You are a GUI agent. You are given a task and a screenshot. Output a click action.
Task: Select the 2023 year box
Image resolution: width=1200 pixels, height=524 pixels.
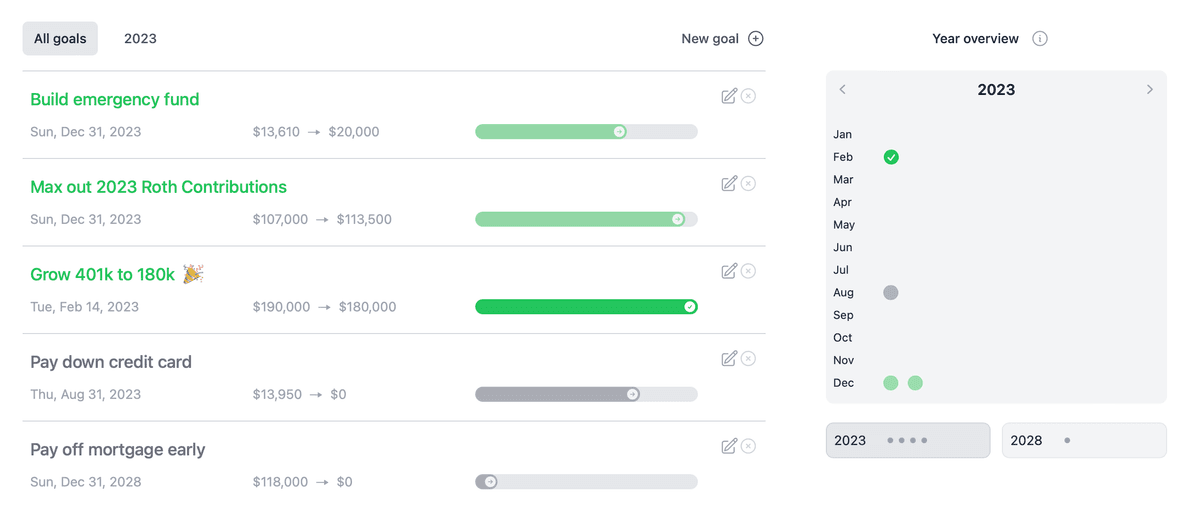(908, 441)
